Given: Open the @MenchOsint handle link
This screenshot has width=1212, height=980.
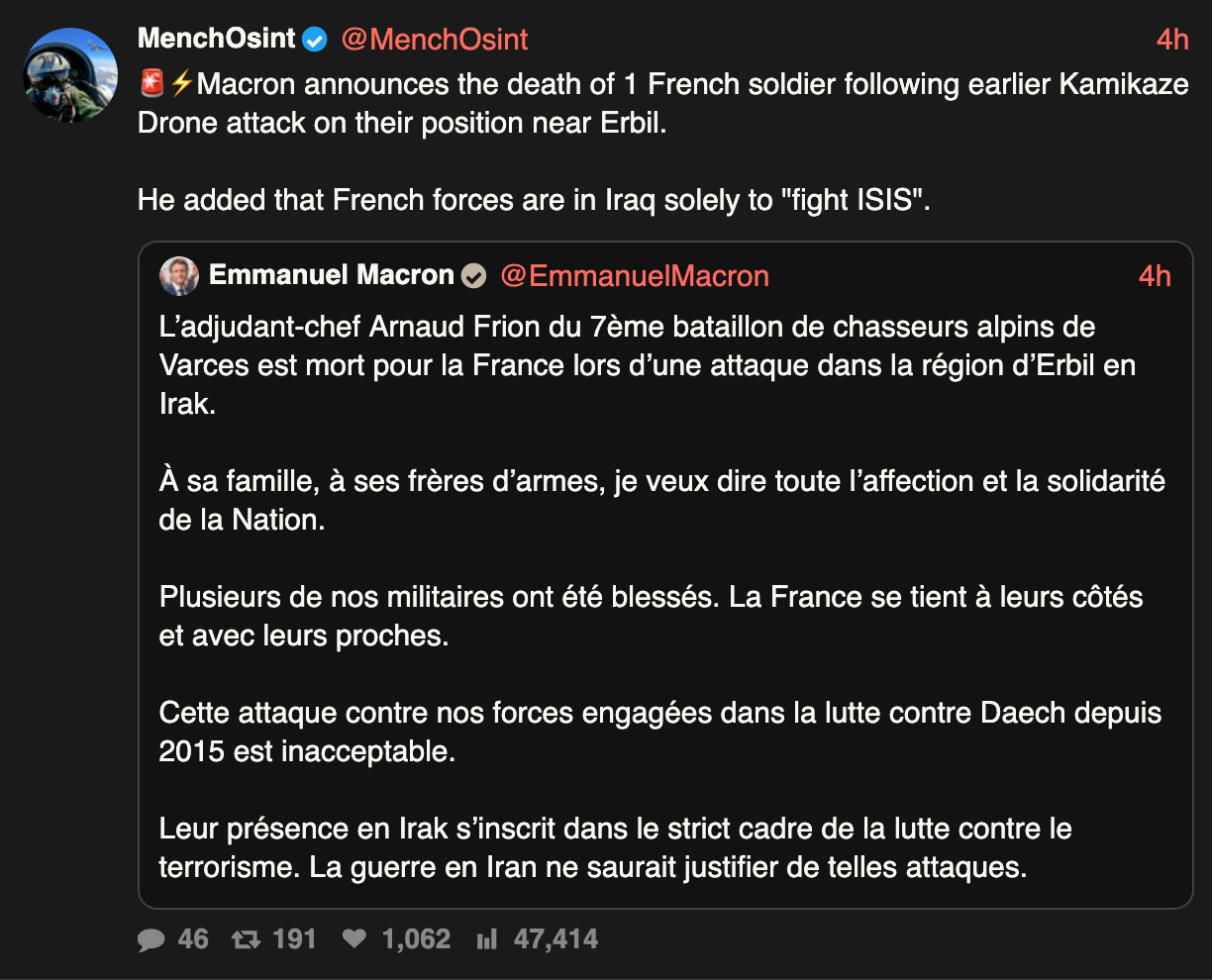Looking at the screenshot, I should (x=435, y=40).
